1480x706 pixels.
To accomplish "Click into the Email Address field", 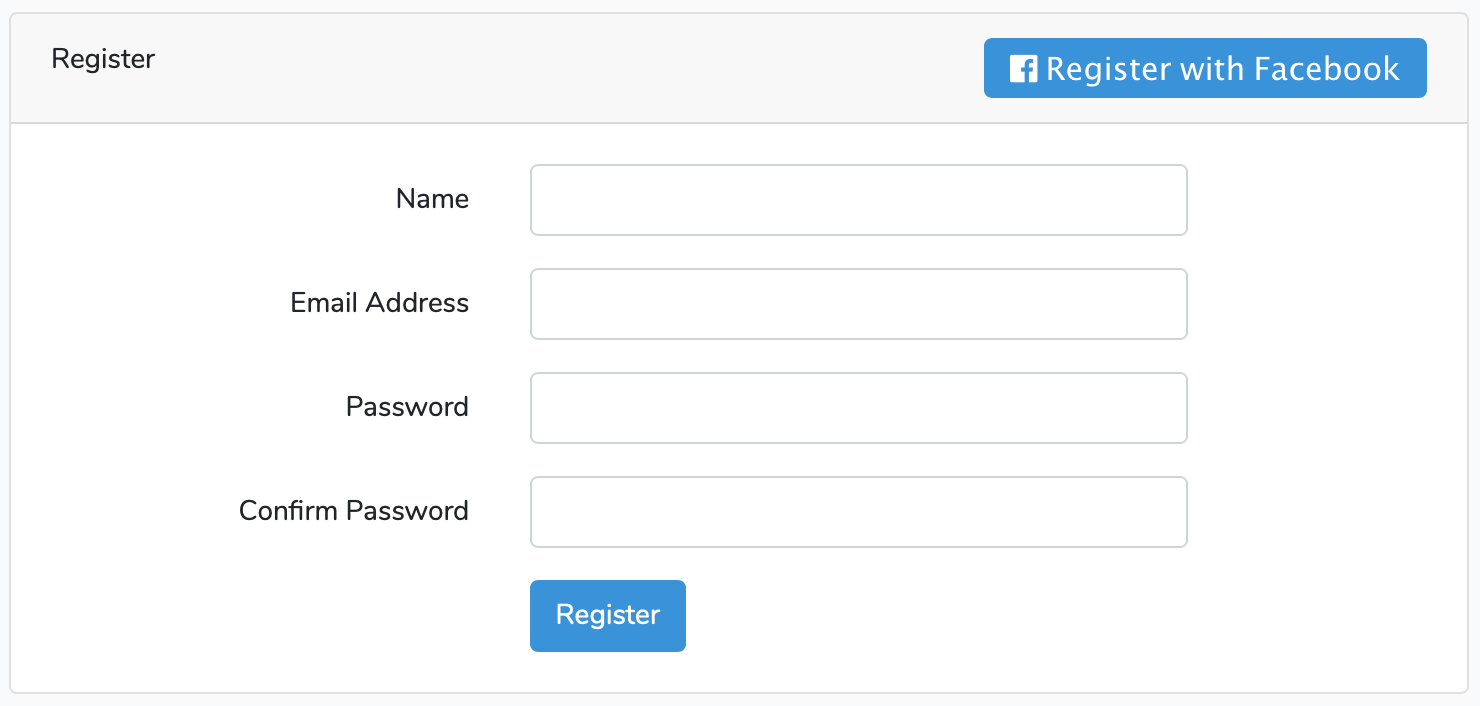I will point(858,304).
